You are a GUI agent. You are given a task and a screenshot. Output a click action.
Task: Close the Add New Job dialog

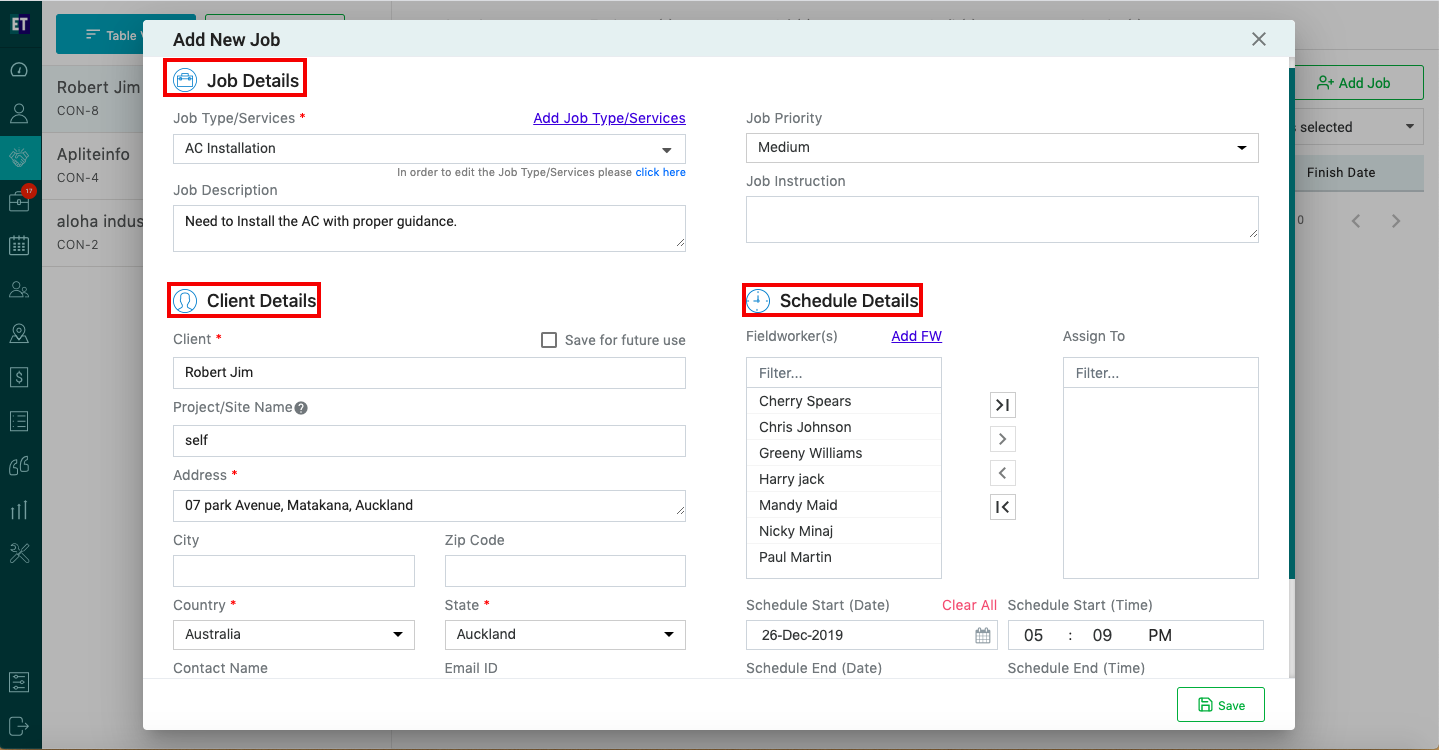coord(1259,39)
